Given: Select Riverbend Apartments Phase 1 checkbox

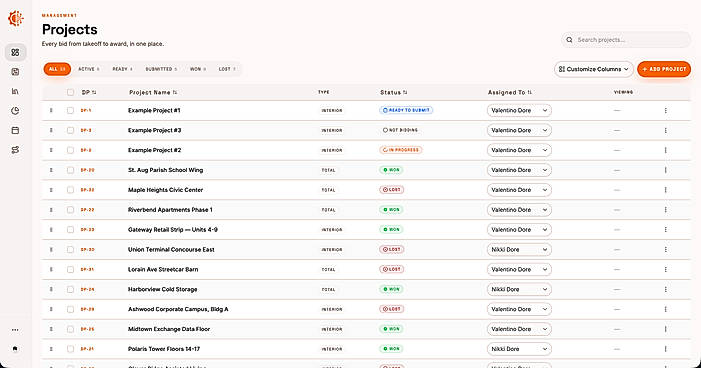Looking at the screenshot, I should 70,210.
